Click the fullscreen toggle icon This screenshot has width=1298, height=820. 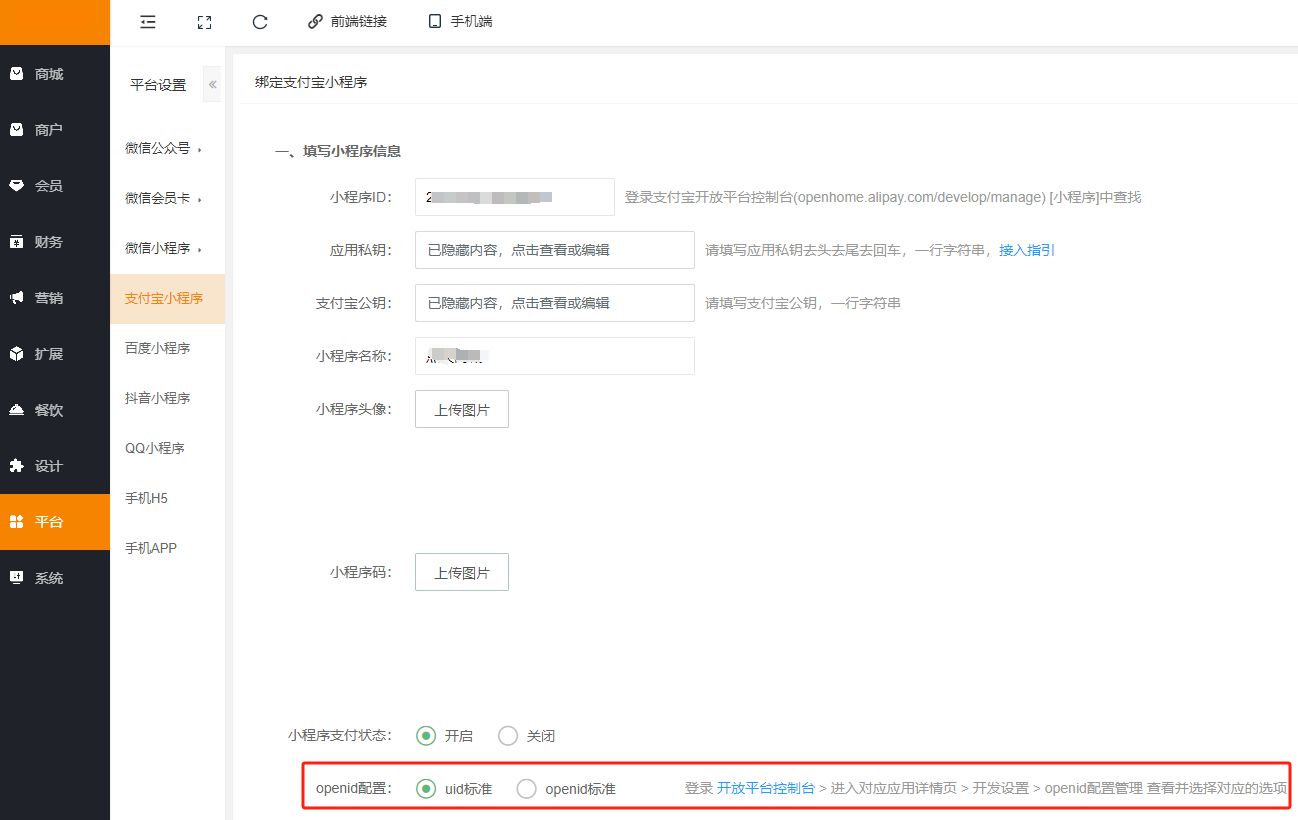[x=204, y=21]
